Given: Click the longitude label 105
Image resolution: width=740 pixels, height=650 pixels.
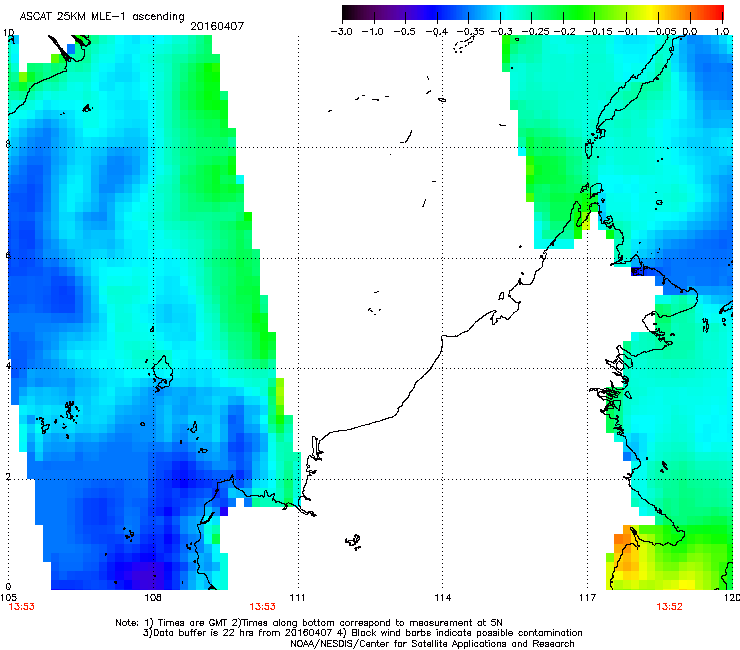Looking at the screenshot, I should [8, 598].
